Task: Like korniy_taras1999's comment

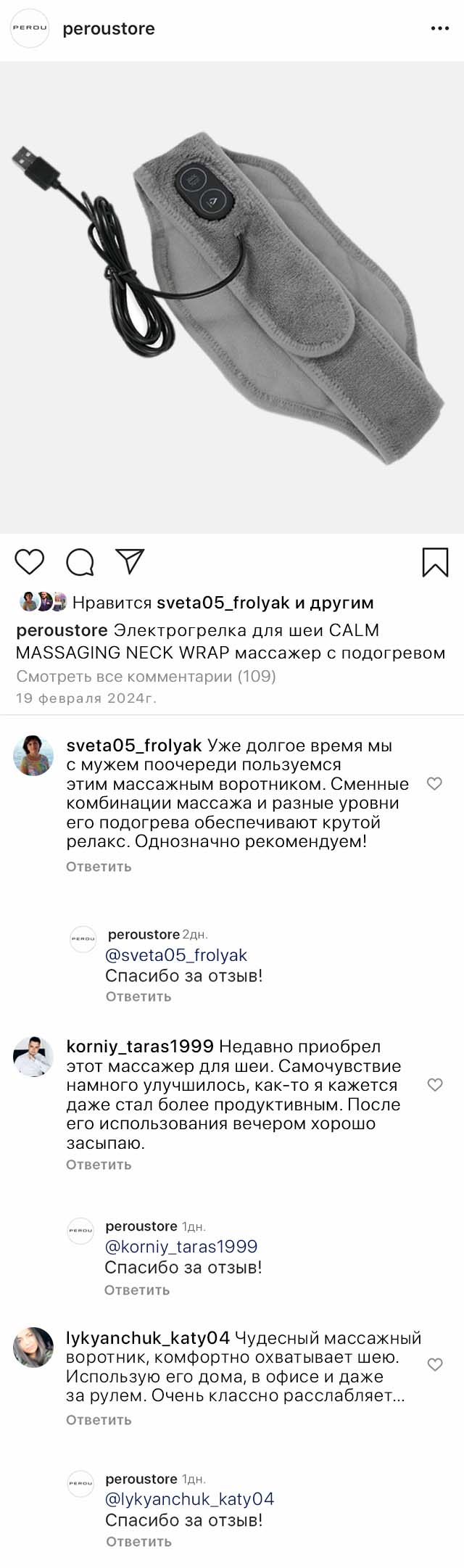Action: (x=435, y=1085)
